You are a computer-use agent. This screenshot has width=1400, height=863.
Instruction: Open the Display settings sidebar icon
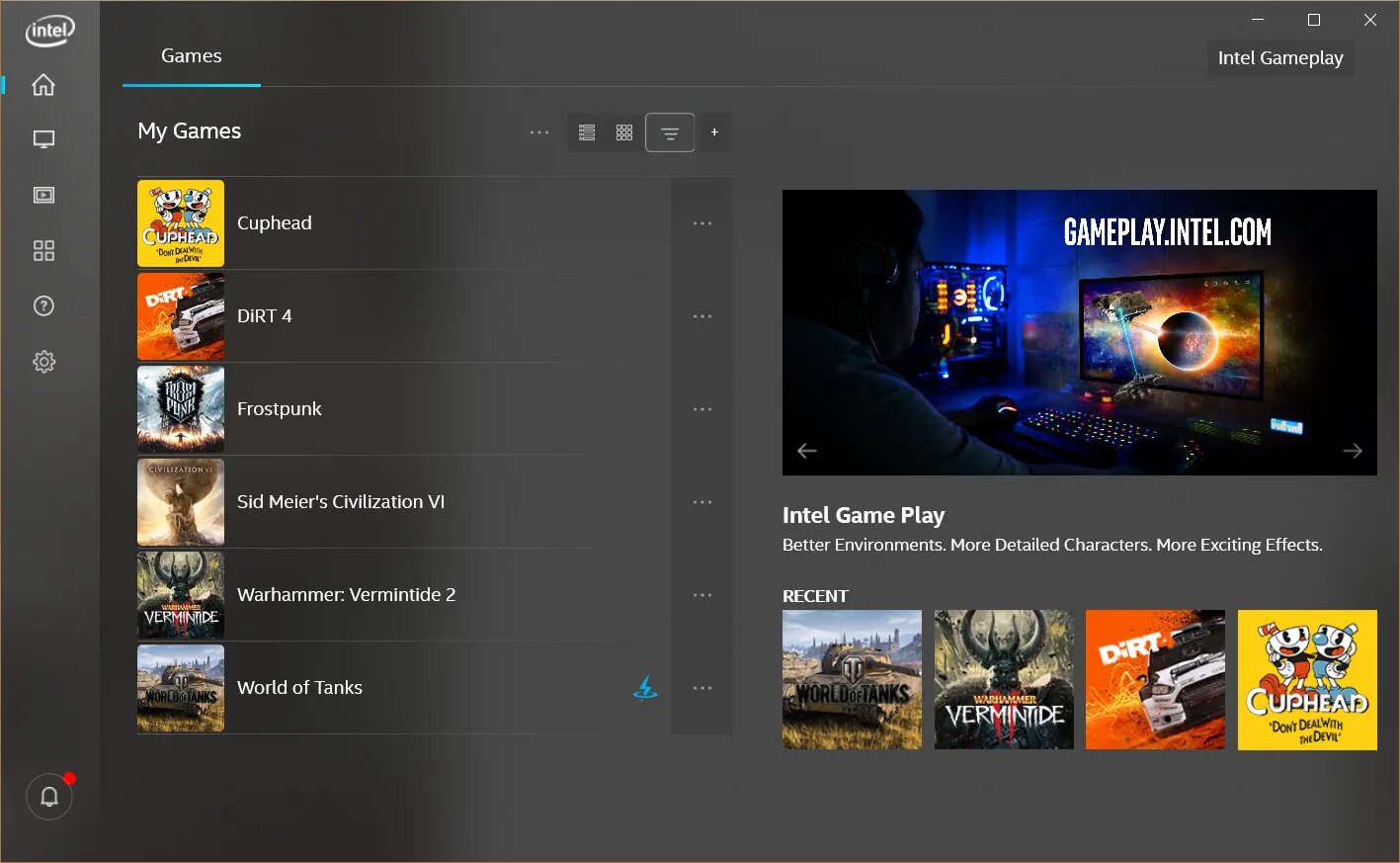(43, 139)
